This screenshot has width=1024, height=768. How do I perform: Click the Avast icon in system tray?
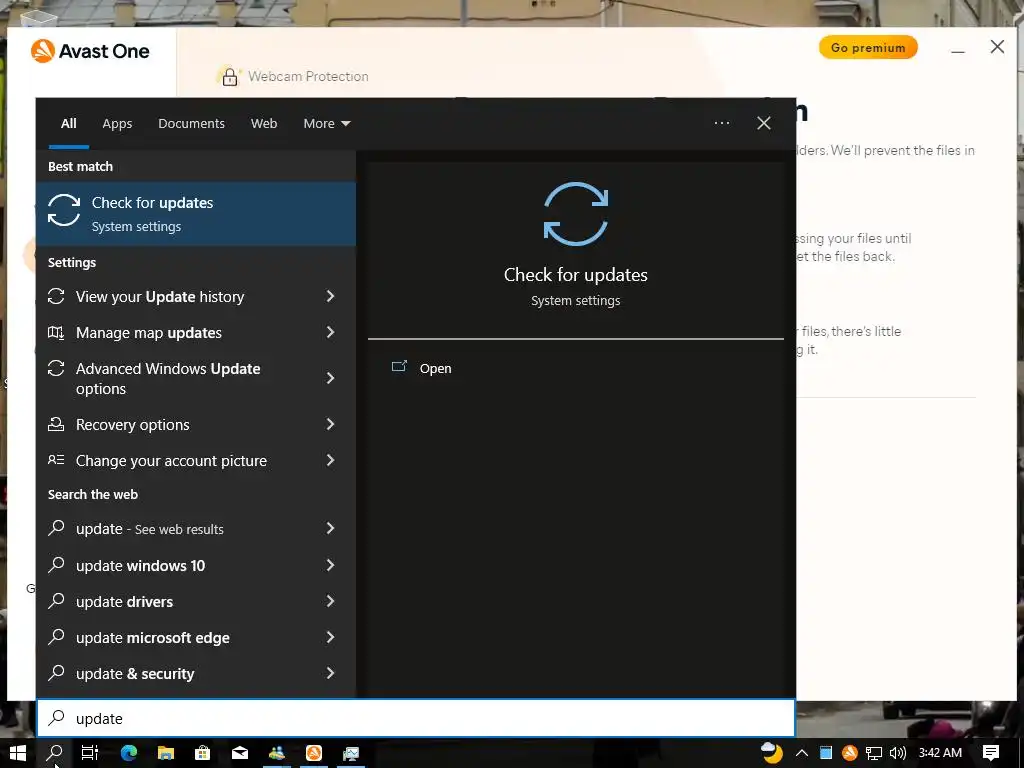[850, 753]
